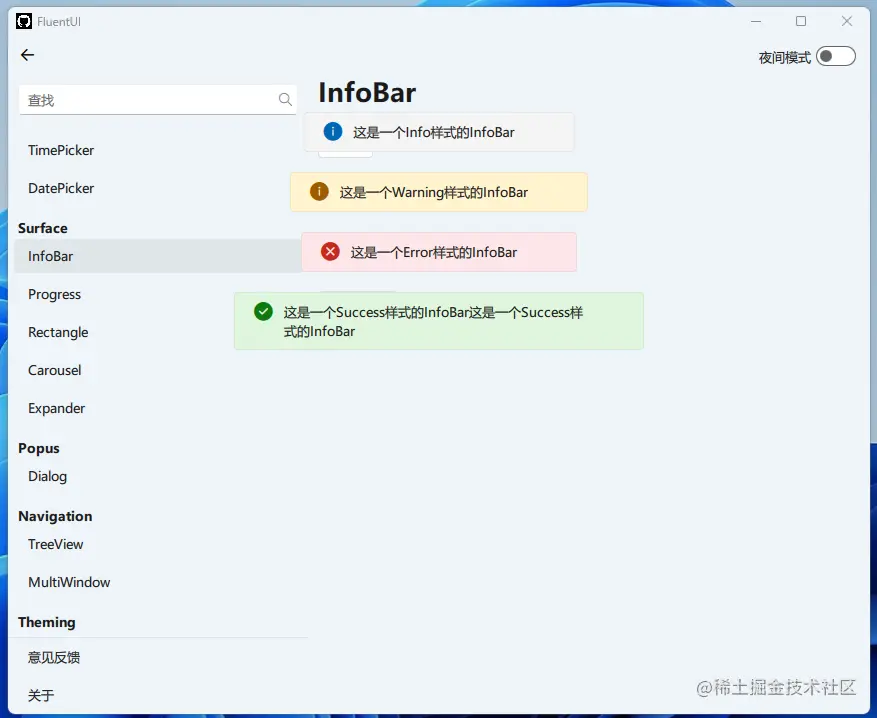Image resolution: width=877 pixels, height=718 pixels.
Task: Open the TreeView page from the sidebar
Action: [55, 544]
